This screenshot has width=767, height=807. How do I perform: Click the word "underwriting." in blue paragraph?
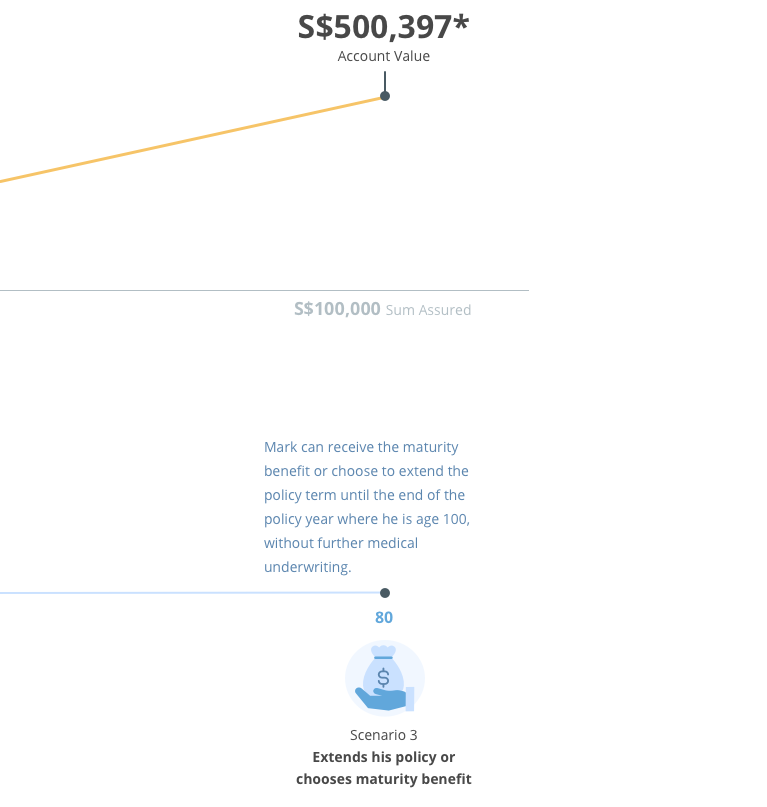click(x=307, y=567)
